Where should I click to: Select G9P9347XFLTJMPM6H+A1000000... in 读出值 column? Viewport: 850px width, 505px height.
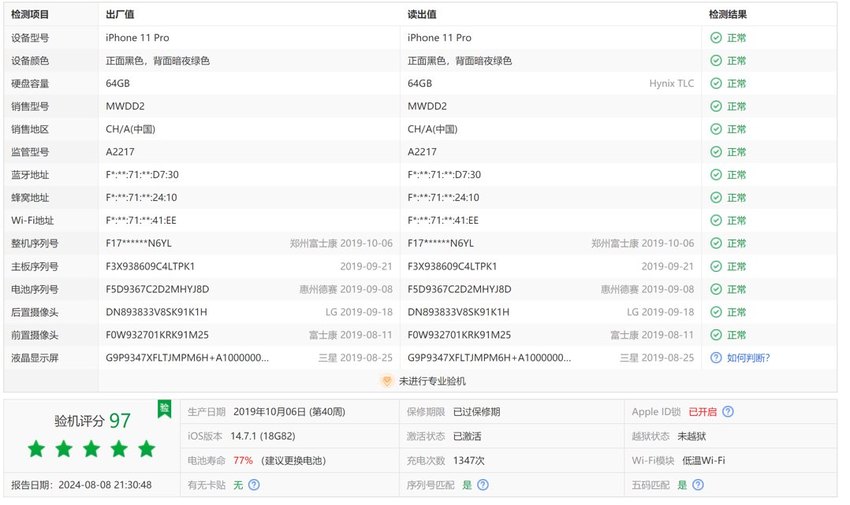489,358
